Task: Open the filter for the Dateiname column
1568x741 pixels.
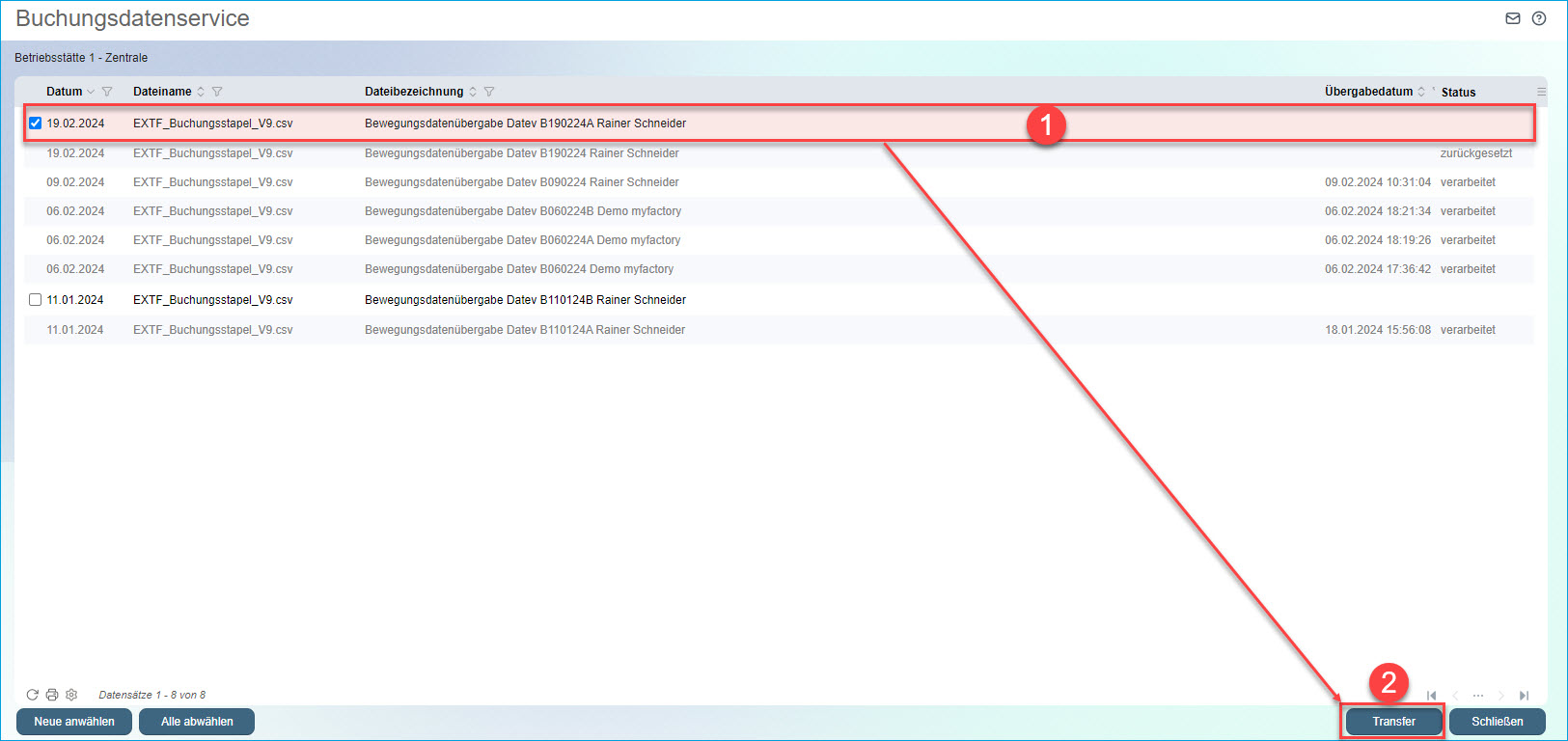Action: pyautogui.click(x=217, y=92)
